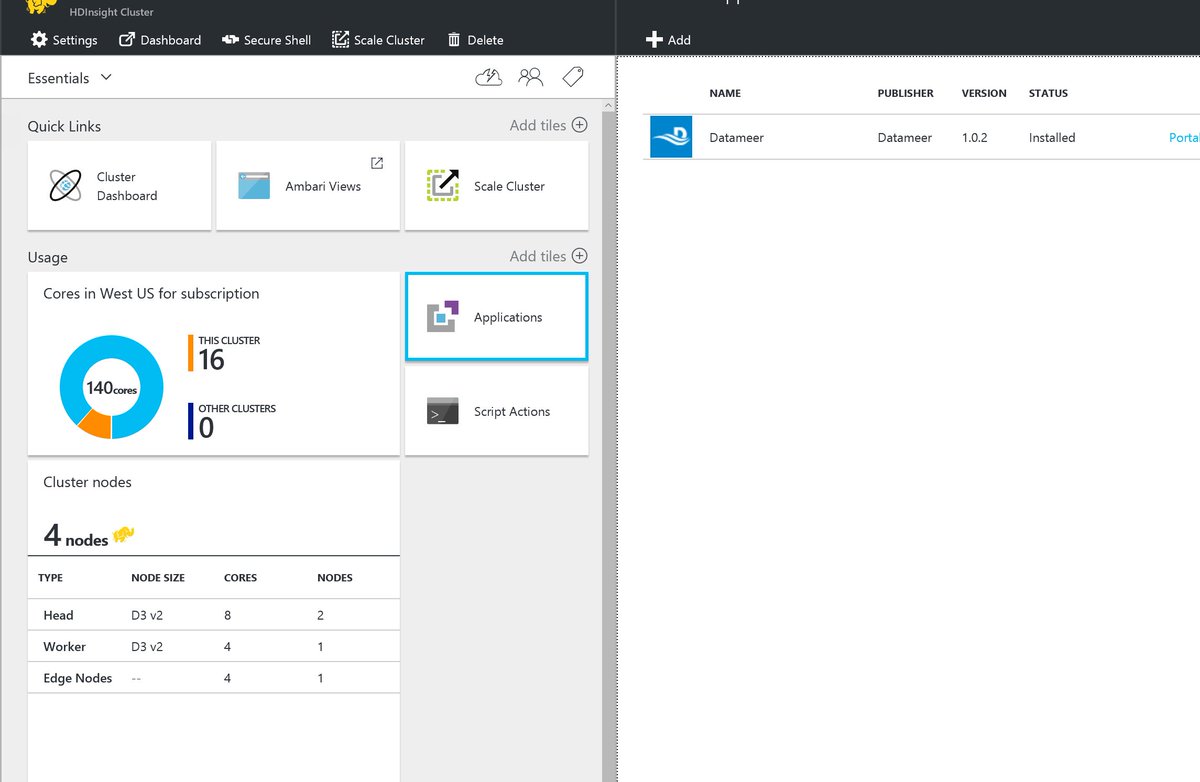
Task: Click the 140 cores donut chart
Action: click(111, 388)
